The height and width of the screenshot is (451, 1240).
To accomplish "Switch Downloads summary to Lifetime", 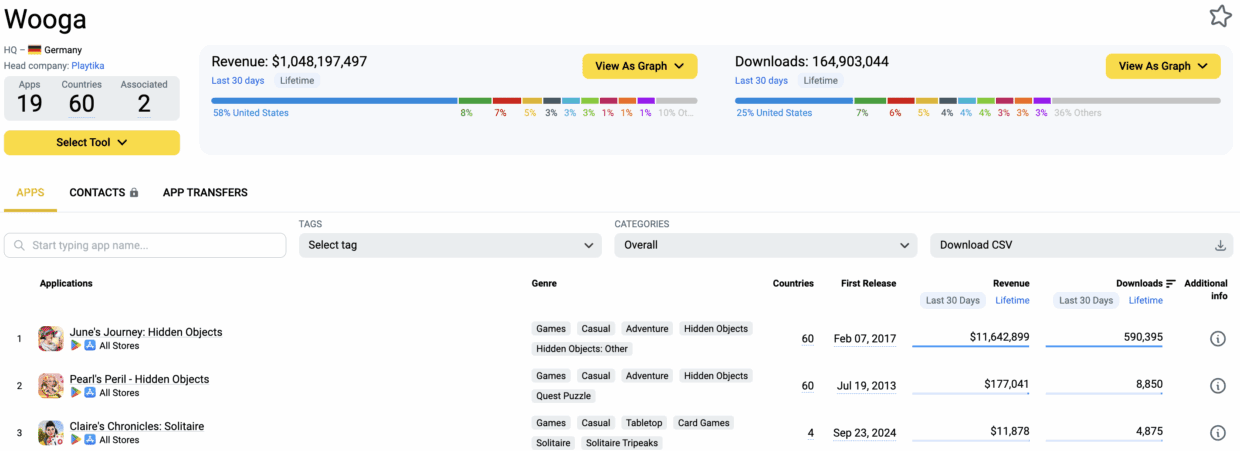I will [820, 81].
